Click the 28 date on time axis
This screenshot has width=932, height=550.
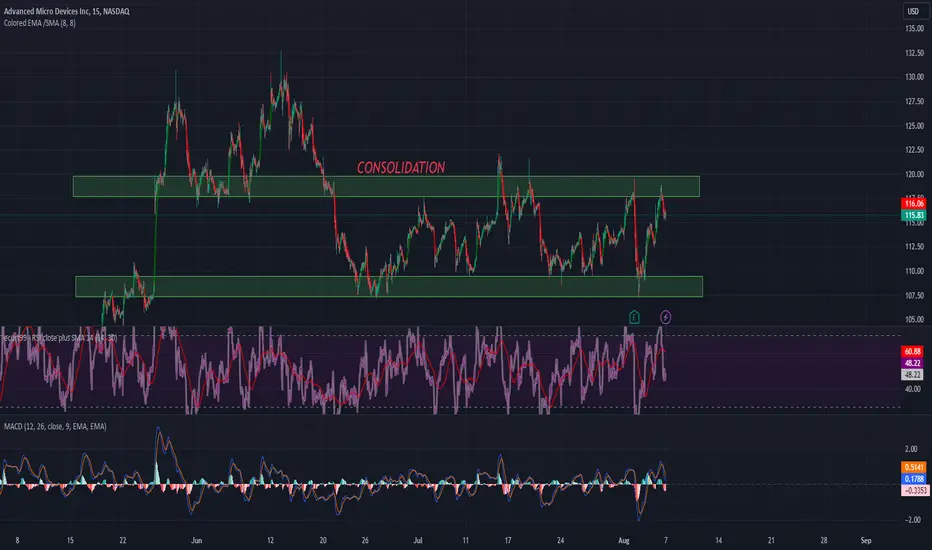[824, 540]
